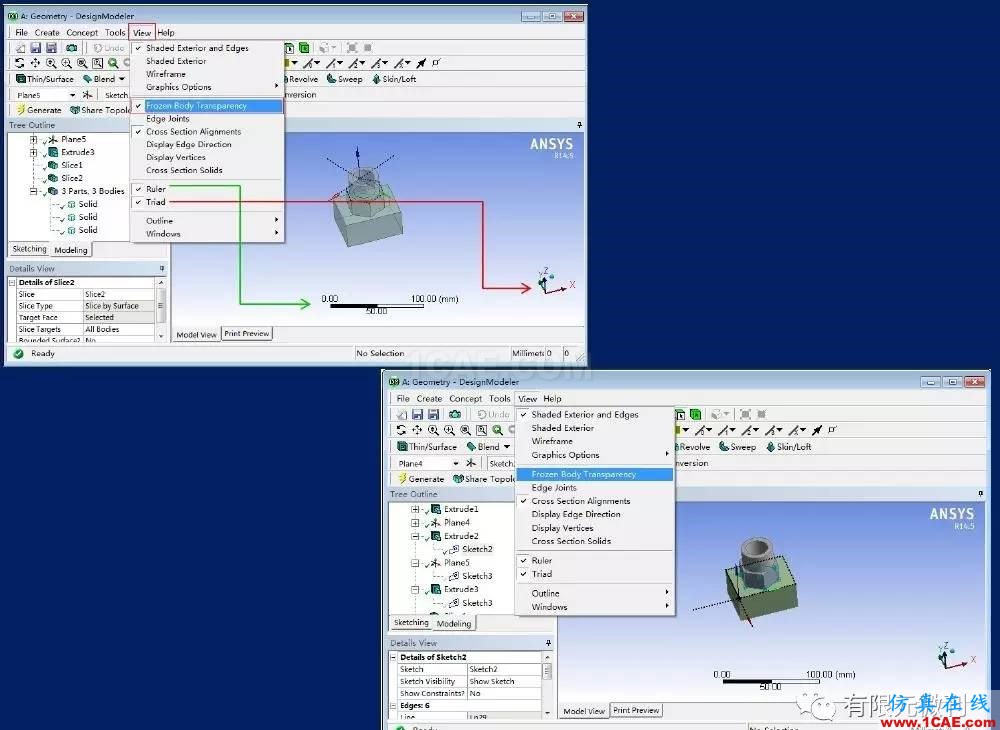Viewport: 1000px width, 730px height.
Task: Select Box Zoom tool in lower window
Action: pos(450,430)
